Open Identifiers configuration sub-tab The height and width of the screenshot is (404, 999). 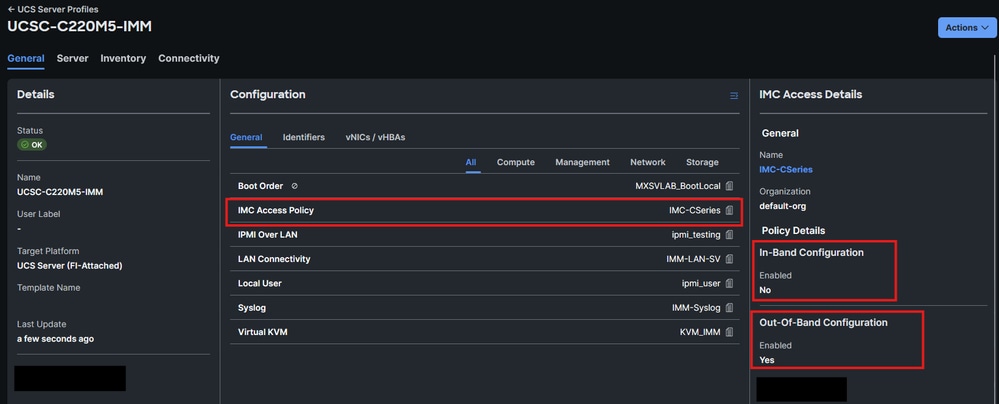pyautogui.click(x=304, y=137)
